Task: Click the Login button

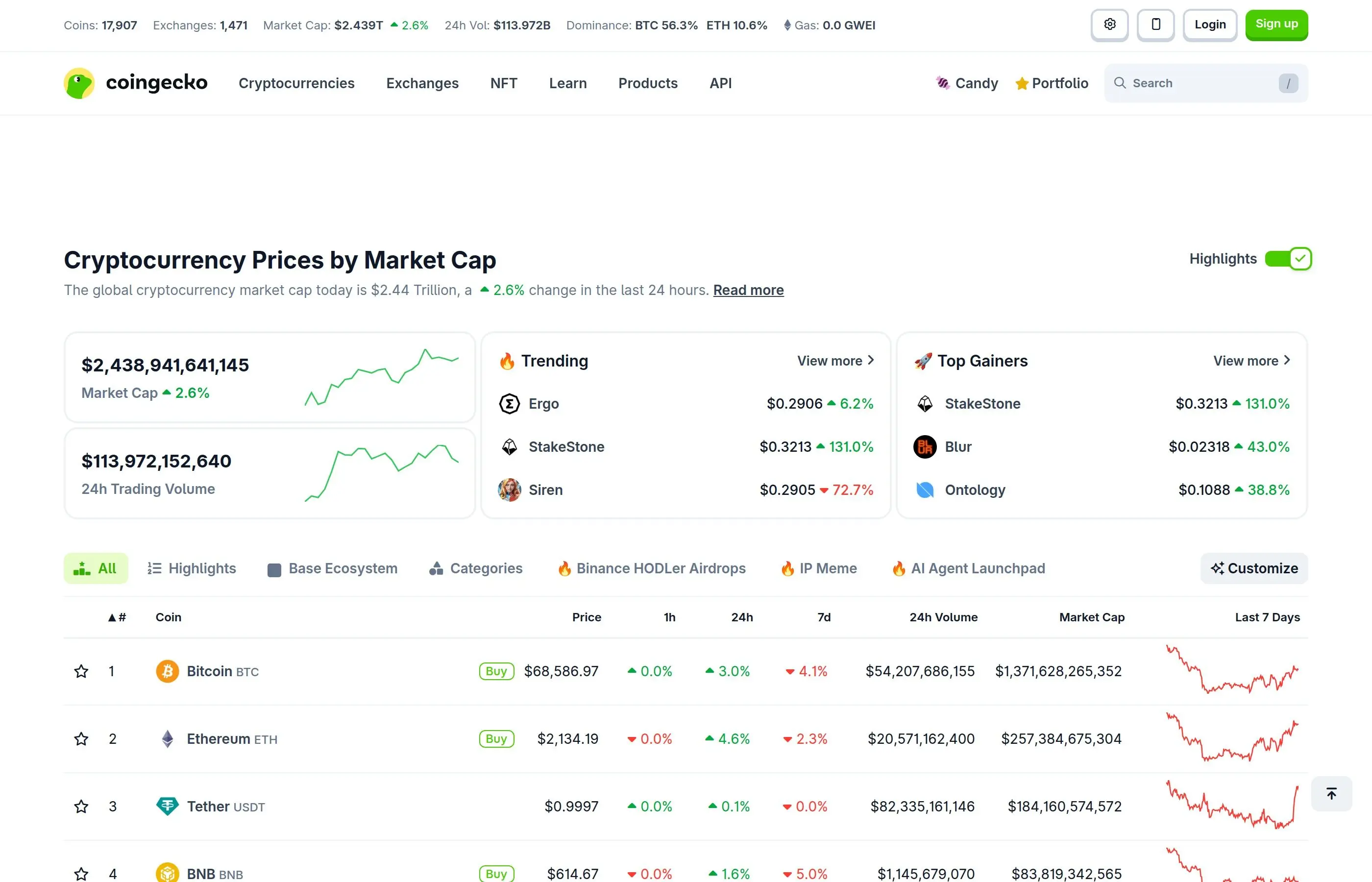Action: click(x=1210, y=24)
